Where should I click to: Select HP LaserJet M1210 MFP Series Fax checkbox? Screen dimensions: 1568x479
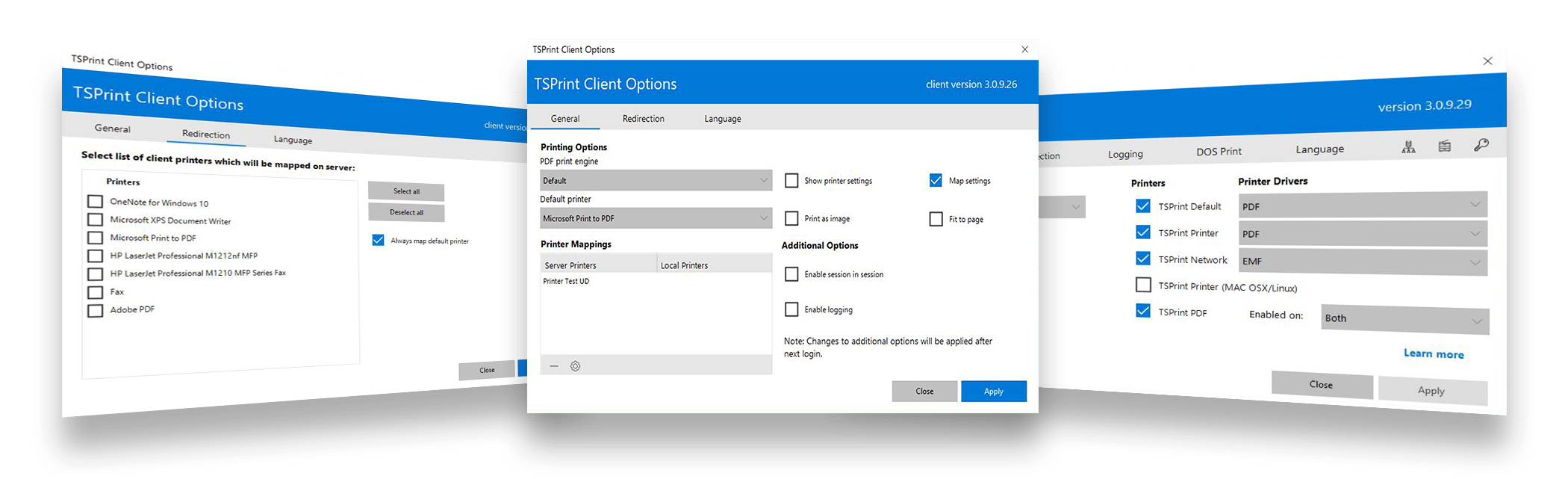[95, 274]
